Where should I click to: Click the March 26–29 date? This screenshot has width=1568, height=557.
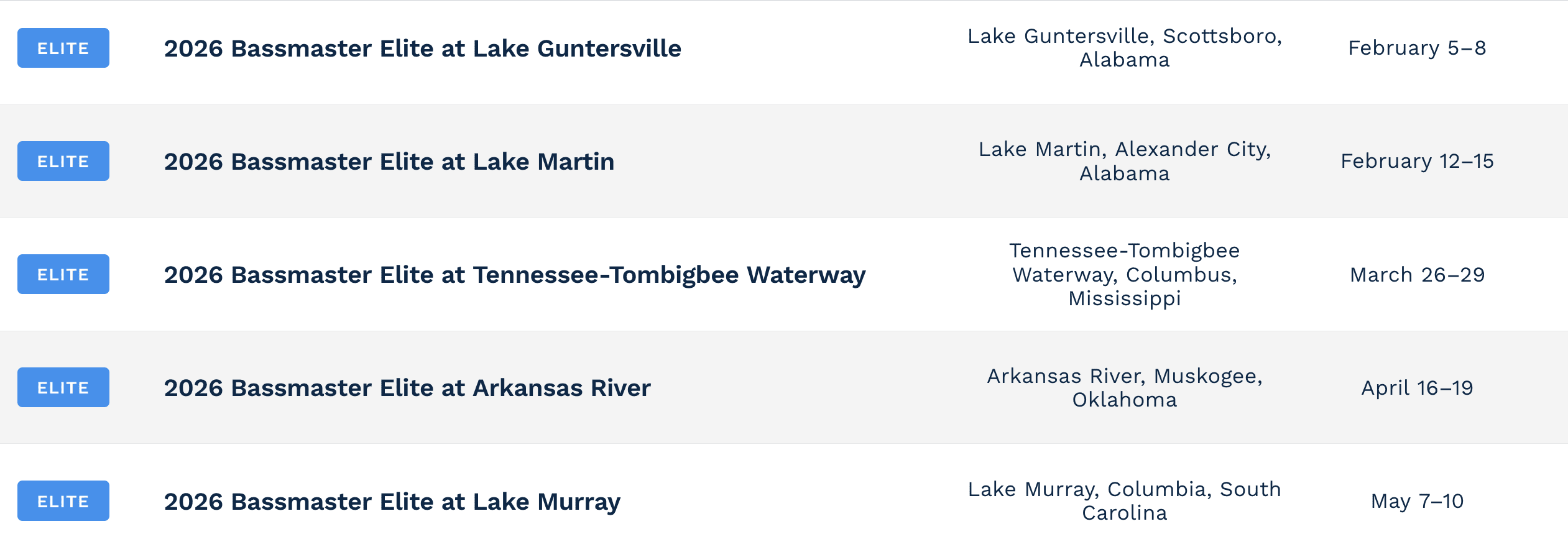coord(1417,275)
